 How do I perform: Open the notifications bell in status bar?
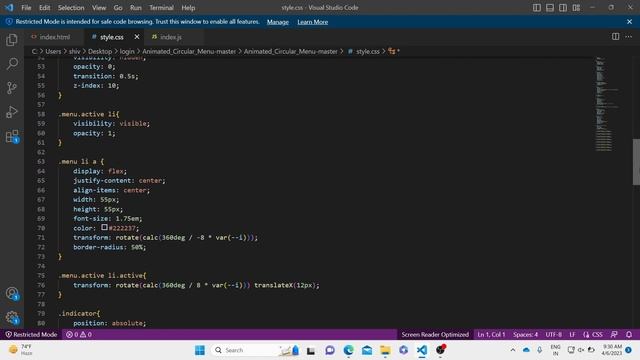click(x=629, y=334)
